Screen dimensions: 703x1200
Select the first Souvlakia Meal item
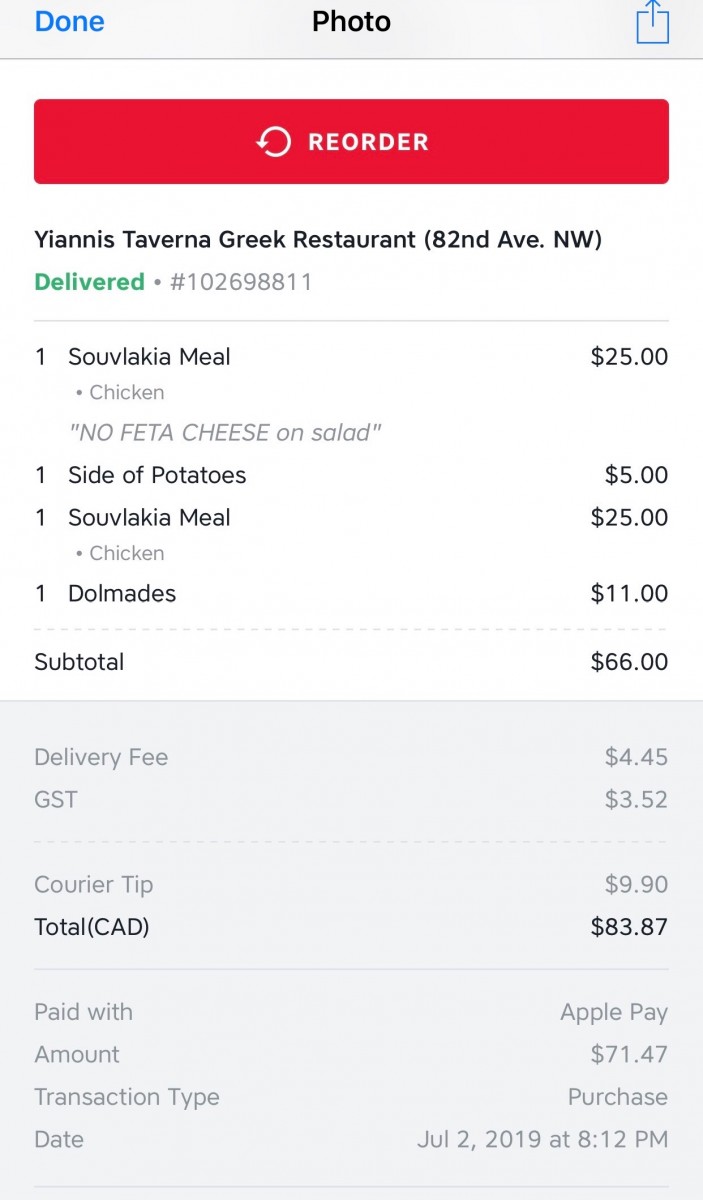(149, 357)
